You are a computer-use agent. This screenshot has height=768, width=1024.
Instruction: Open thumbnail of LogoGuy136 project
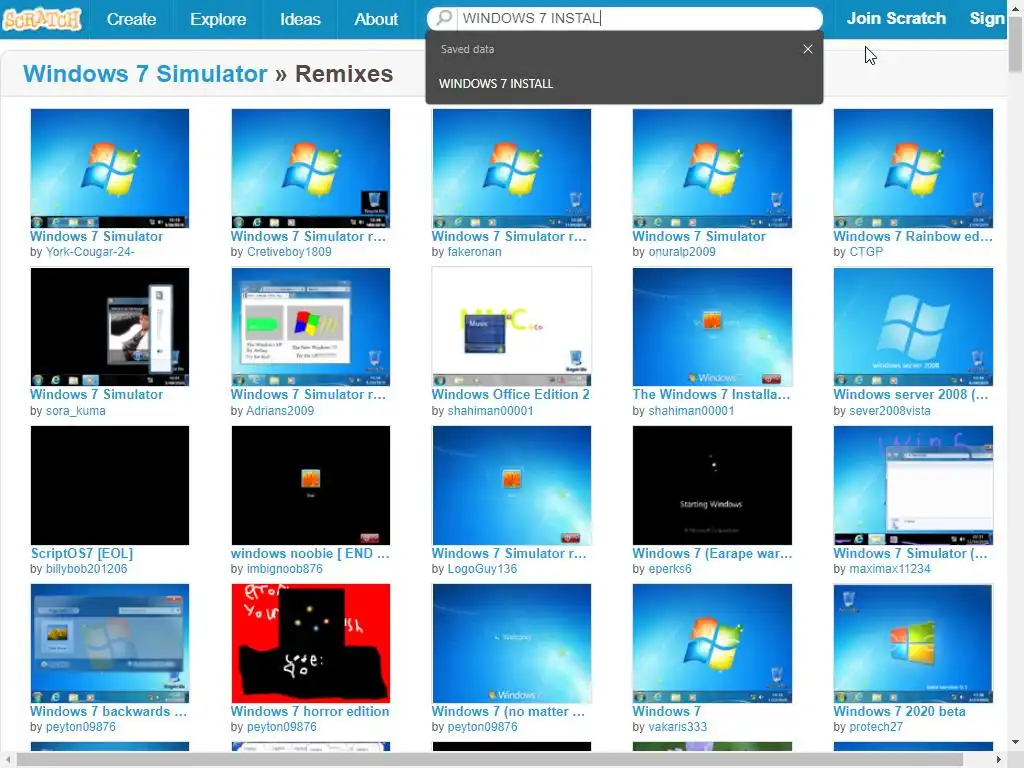click(x=511, y=485)
